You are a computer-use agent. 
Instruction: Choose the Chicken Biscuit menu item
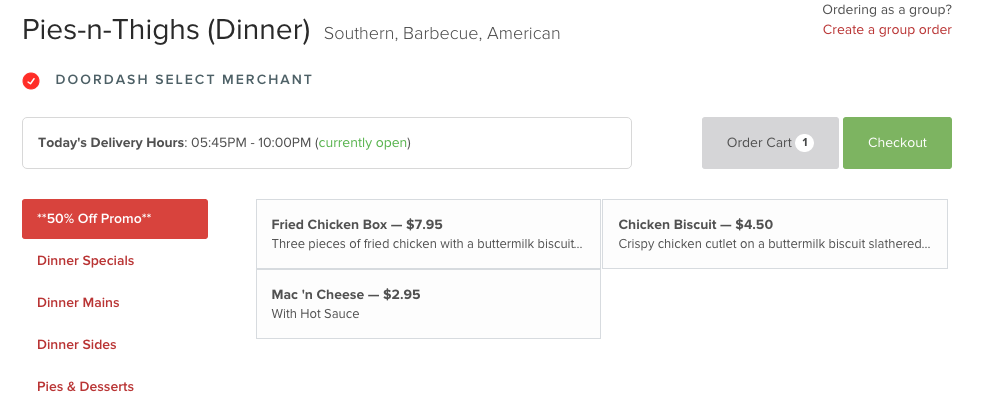tap(774, 234)
